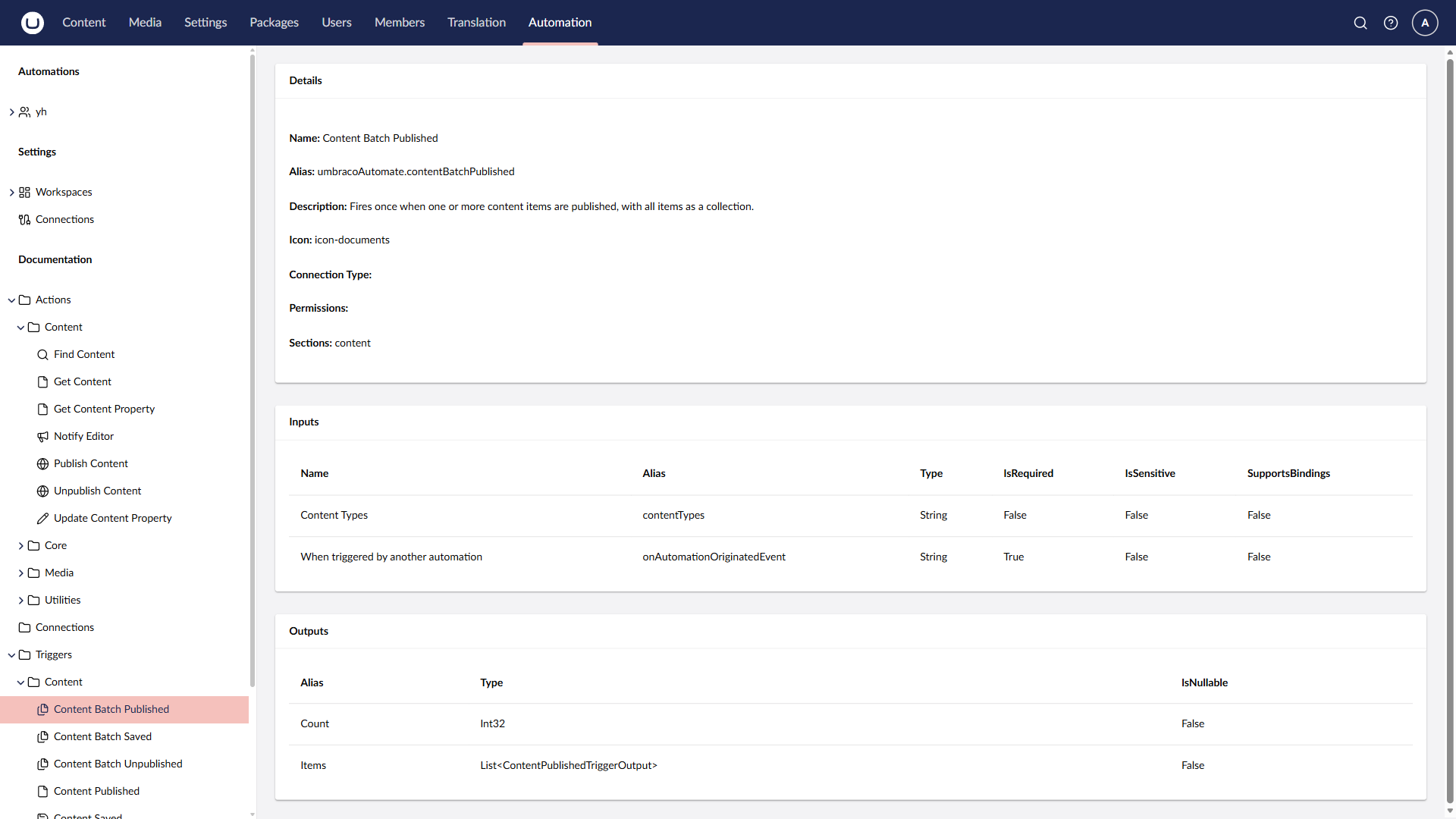Image resolution: width=1456 pixels, height=819 pixels.
Task: Collapse the Actions folder
Action: [x=11, y=300]
